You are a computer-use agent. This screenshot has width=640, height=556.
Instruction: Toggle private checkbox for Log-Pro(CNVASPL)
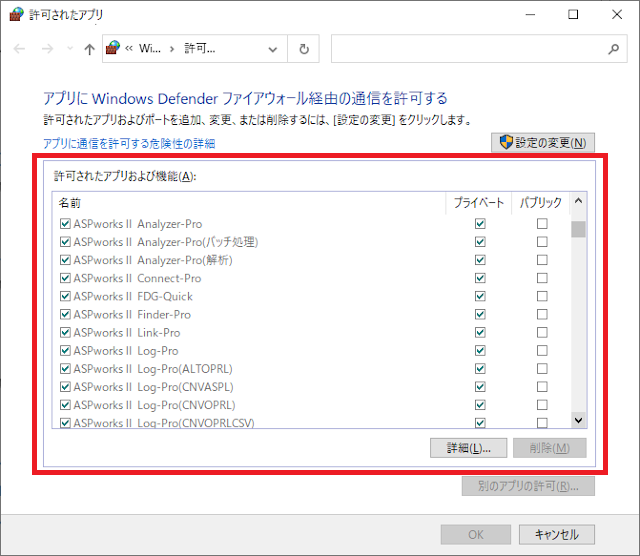point(480,387)
